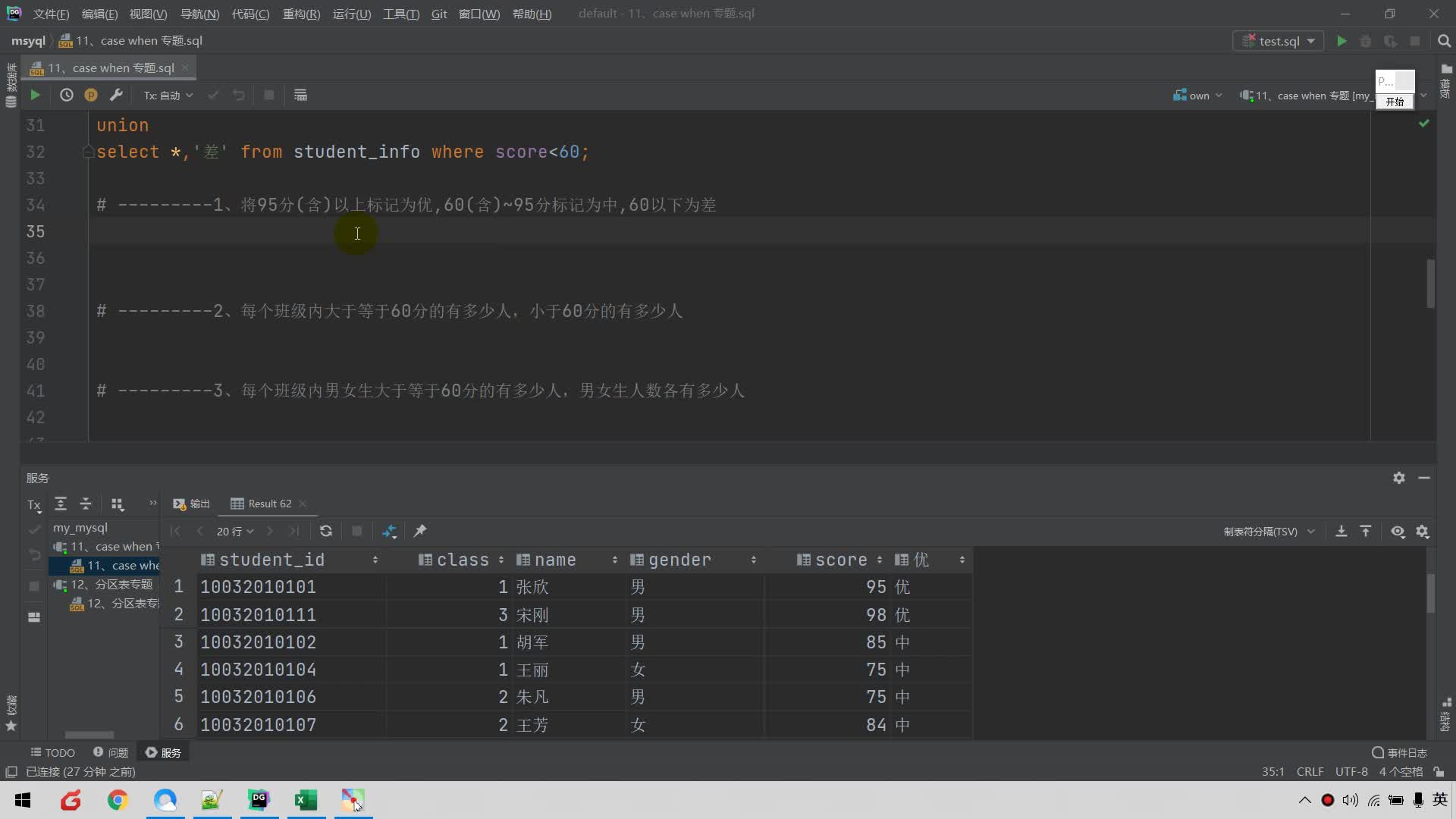Select the Result 62 tab

click(x=262, y=504)
